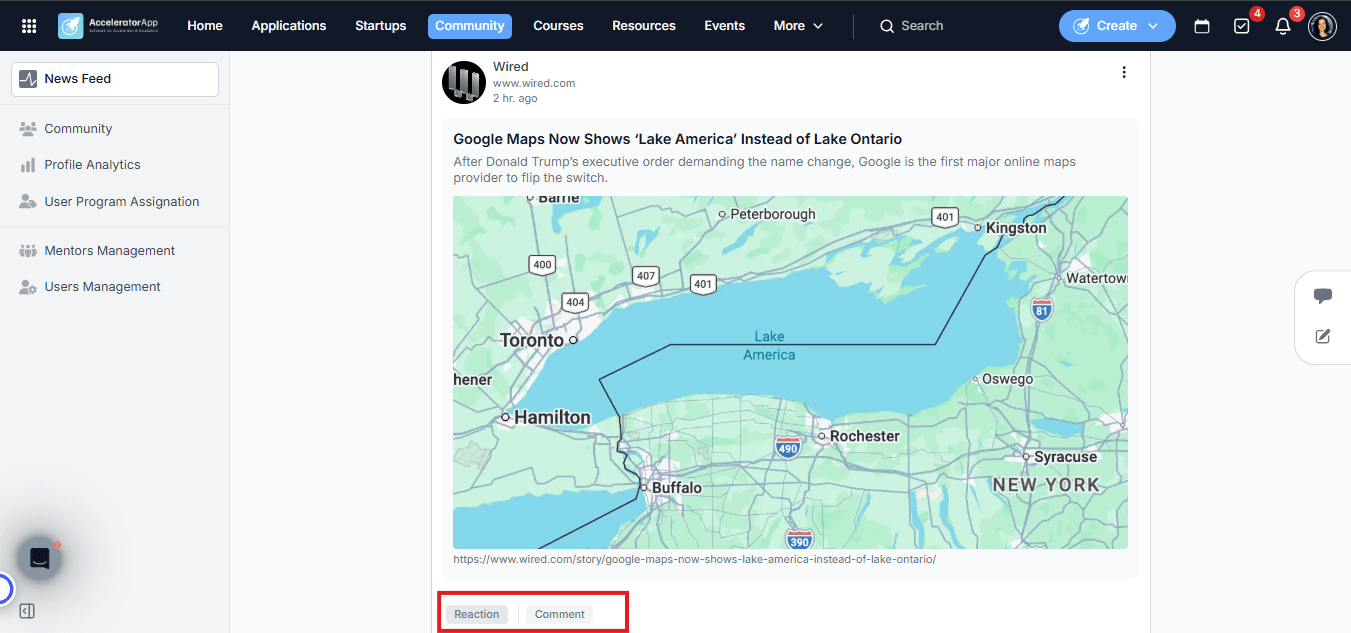Click the User Program Assignation icon

point(28,201)
